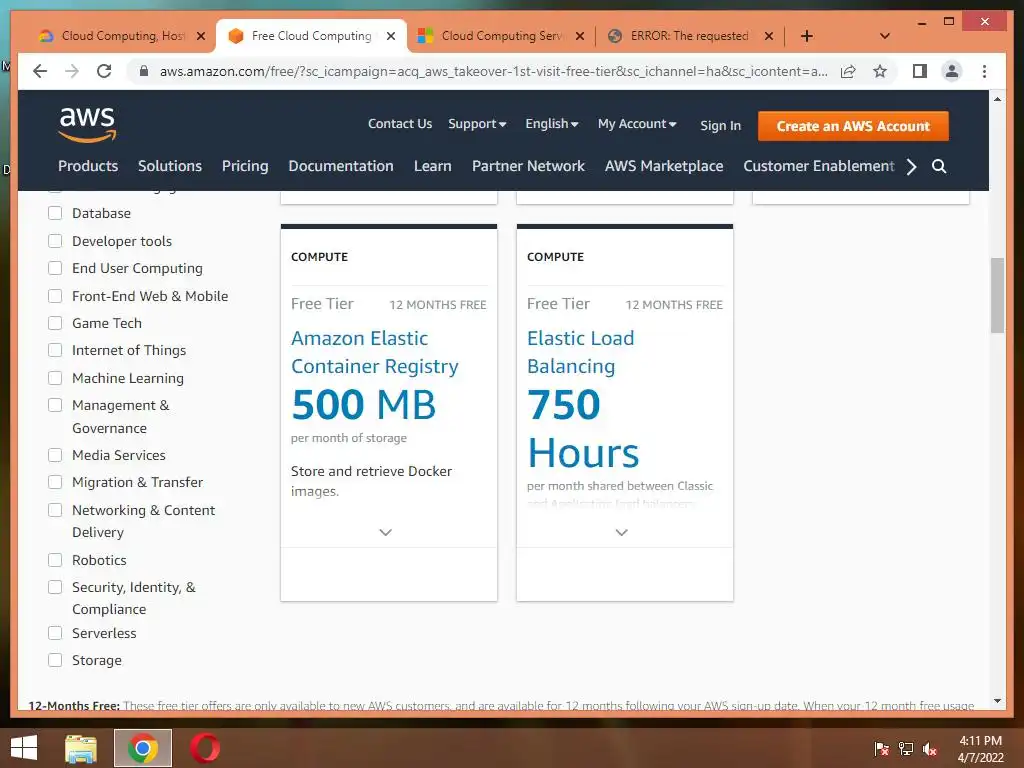Viewport: 1024px width, 768px height.
Task: Expand the Elastic Load Balancing card chevron
Action: (622, 532)
